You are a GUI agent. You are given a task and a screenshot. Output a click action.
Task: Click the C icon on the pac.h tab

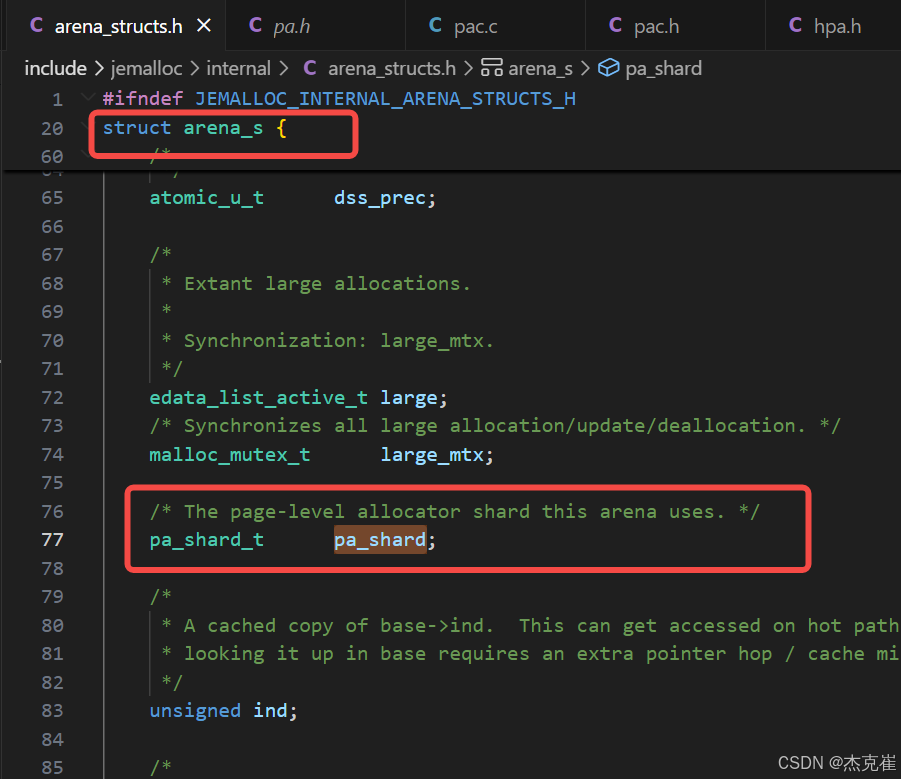coord(616,25)
